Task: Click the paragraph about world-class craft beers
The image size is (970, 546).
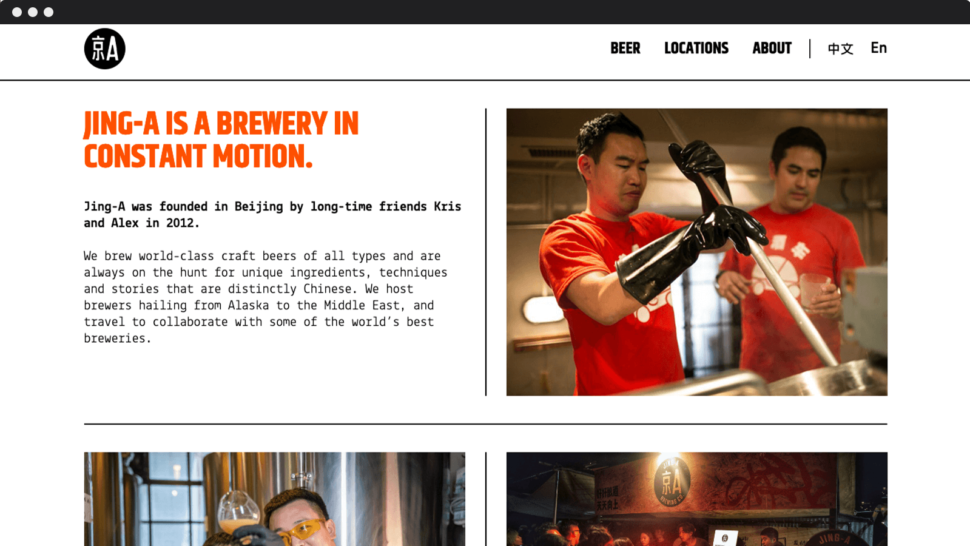Action: click(266, 297)
